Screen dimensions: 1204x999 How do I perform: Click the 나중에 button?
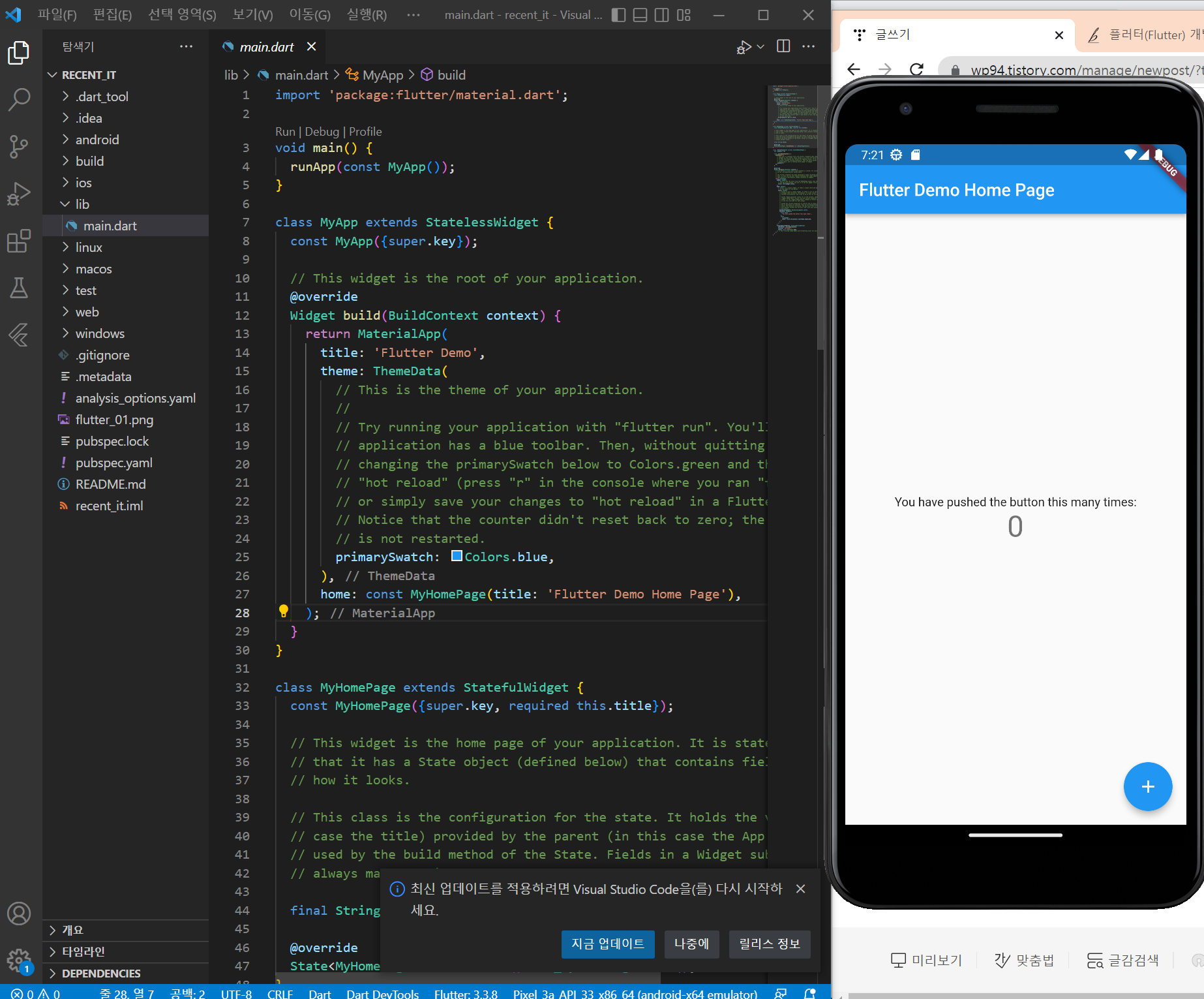(691, 944)
